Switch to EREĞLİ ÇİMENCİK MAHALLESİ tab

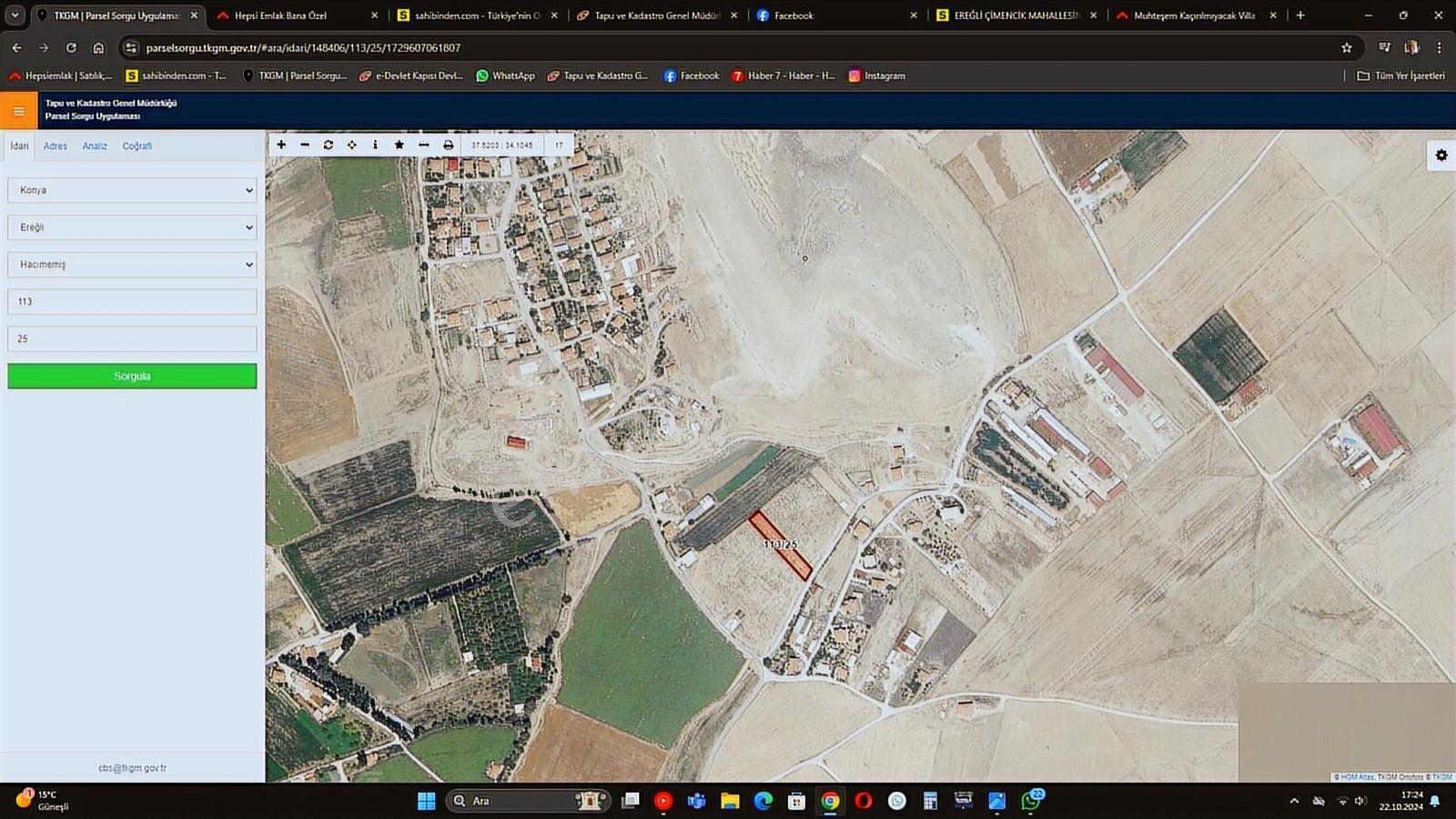[x=1016, y=15]
